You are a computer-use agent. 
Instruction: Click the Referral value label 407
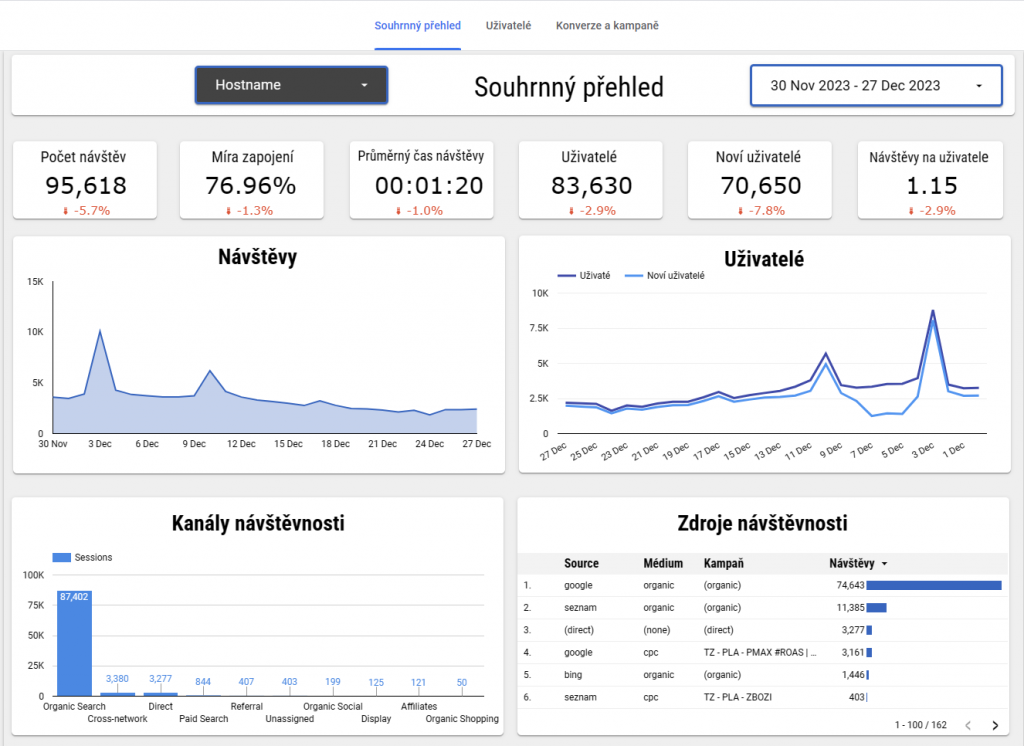coord(246,681)
